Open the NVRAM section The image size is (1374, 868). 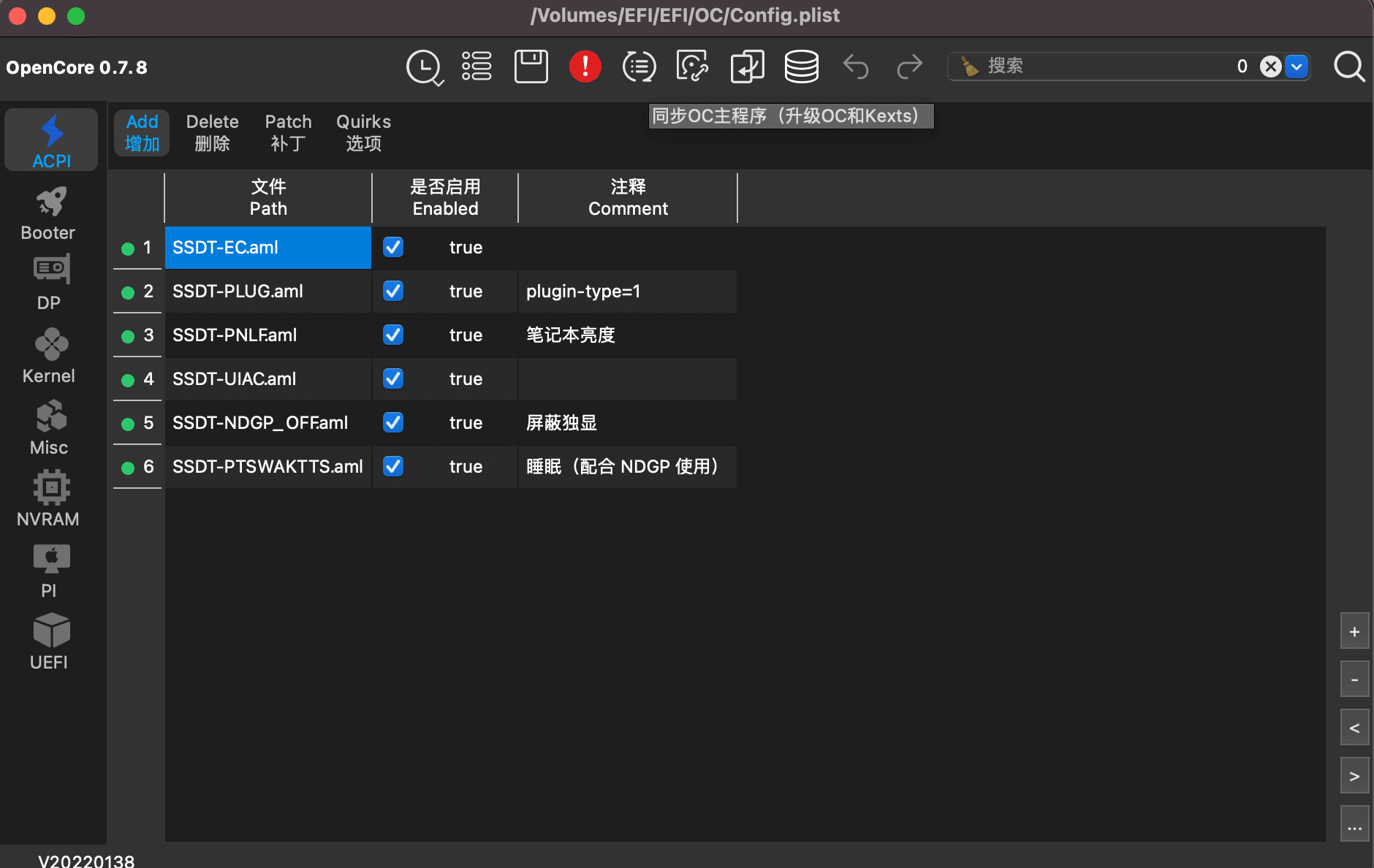[49, 498]
